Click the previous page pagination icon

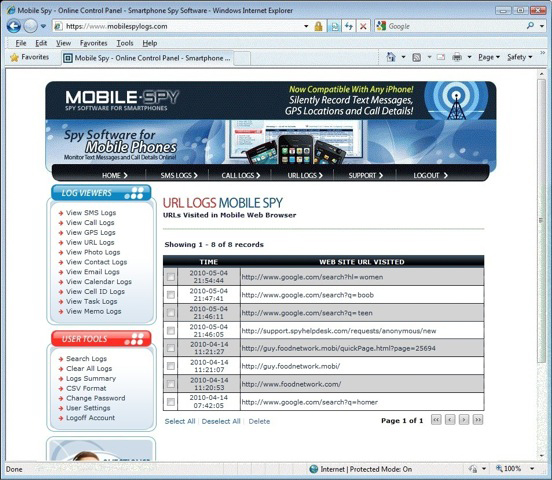coord(450,420)
